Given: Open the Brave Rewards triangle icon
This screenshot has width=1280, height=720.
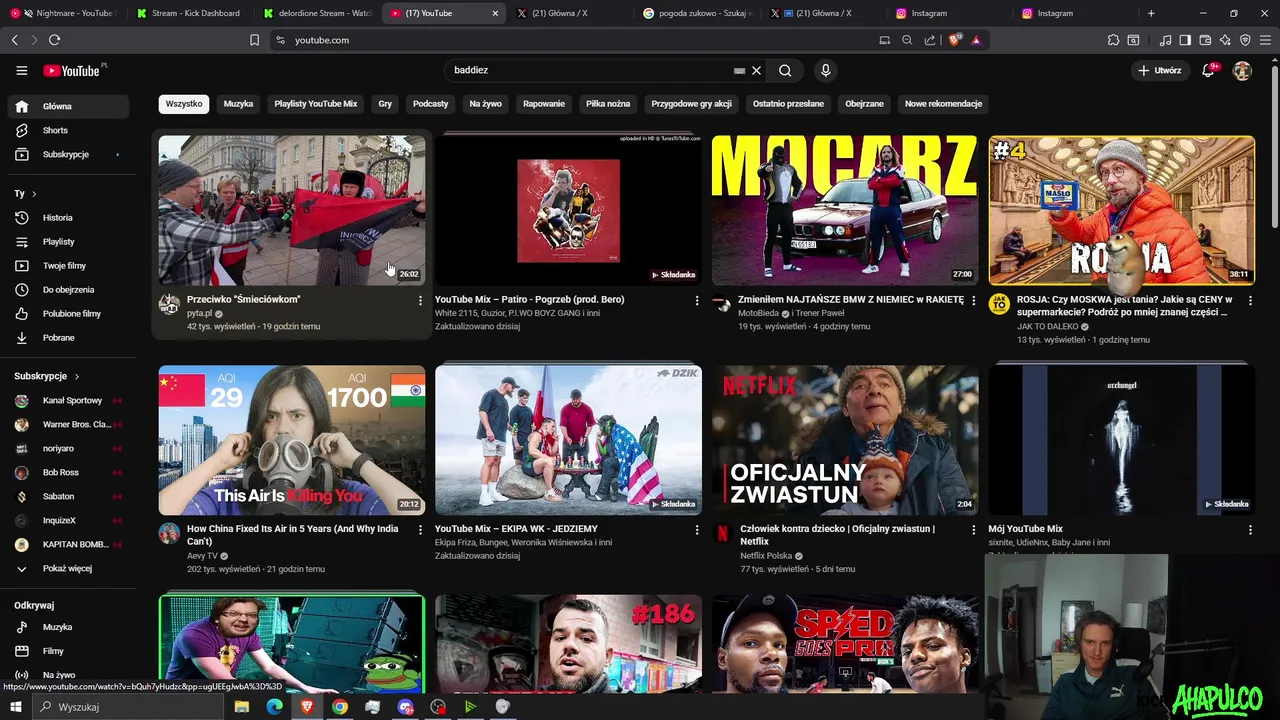Looking at the screenshot, I should [x=976, y=40].
